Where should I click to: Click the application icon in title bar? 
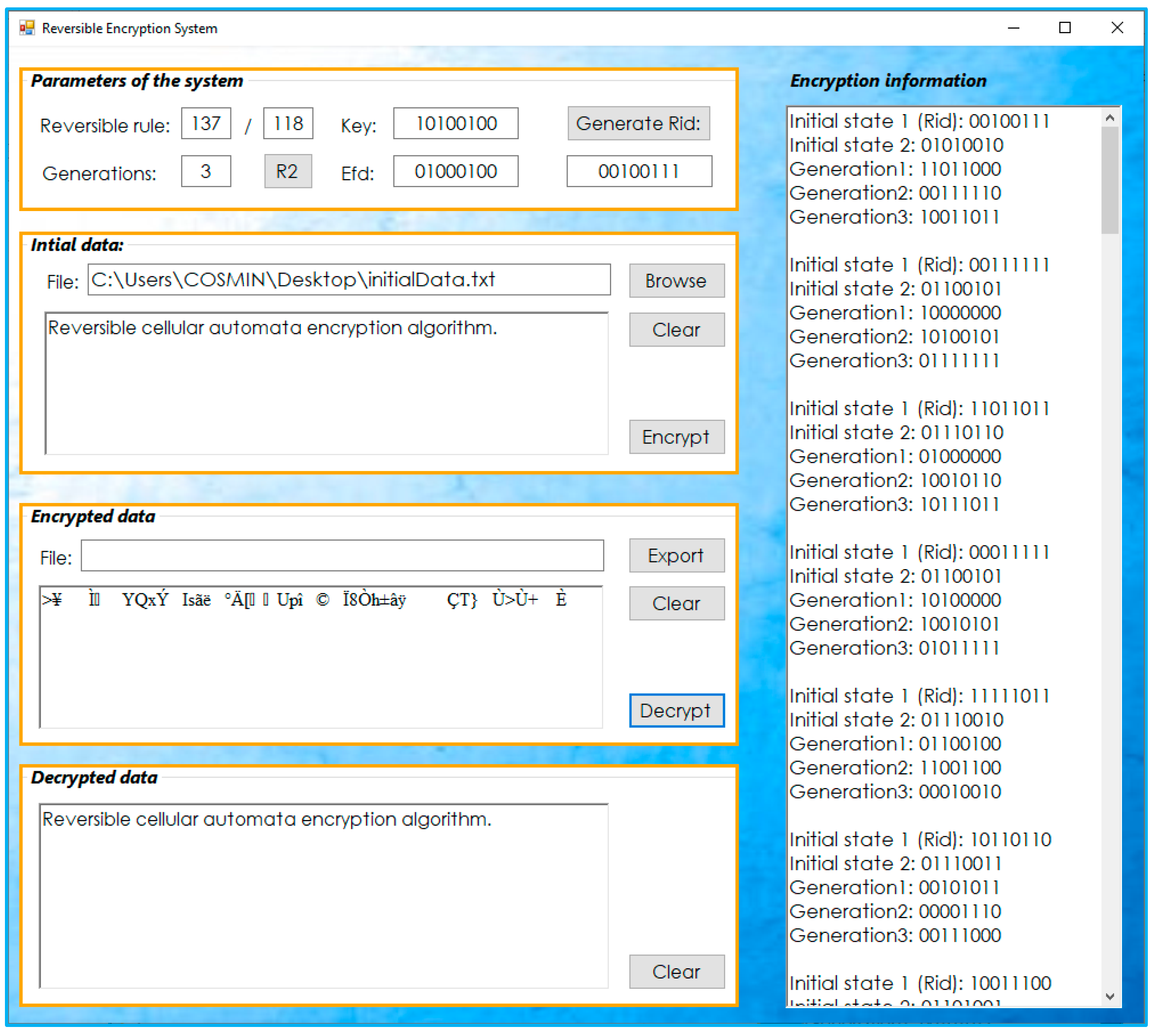point(27,28)
